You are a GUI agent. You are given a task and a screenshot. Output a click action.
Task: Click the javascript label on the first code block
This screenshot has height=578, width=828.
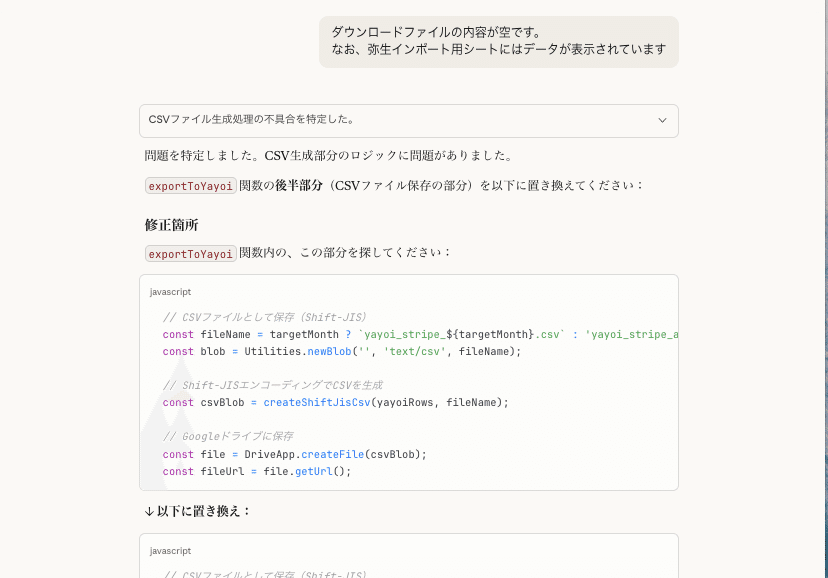[170, 292]
